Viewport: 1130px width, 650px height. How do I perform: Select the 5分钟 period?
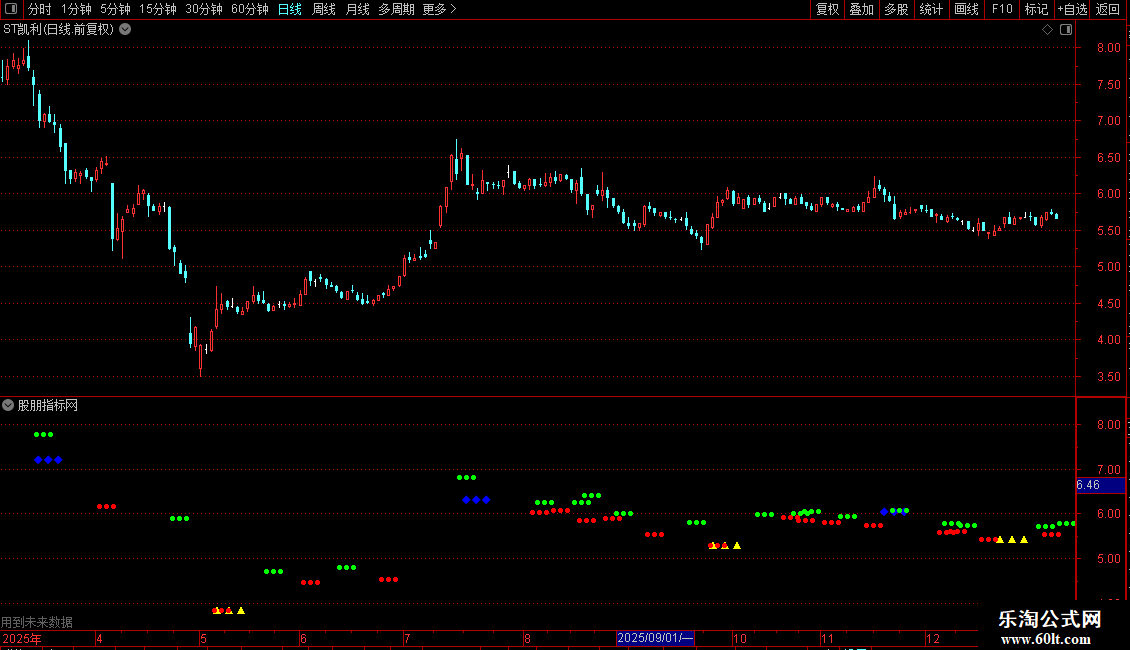pyautogui.click(x=115, y=9)
